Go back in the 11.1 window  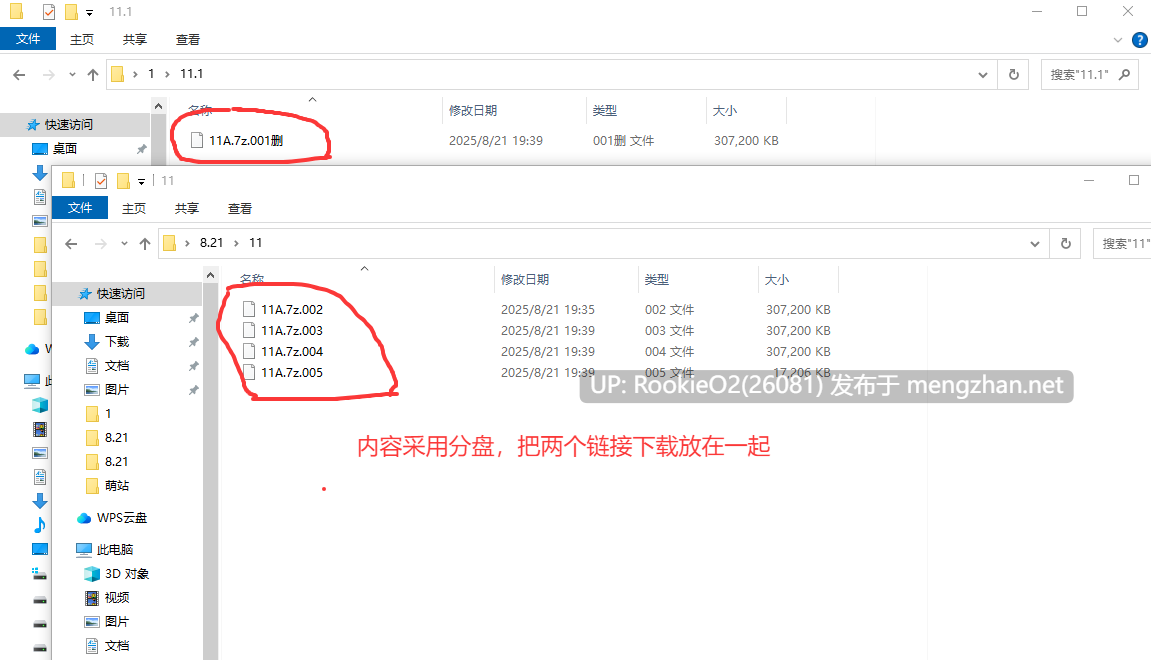pos(19,74)
